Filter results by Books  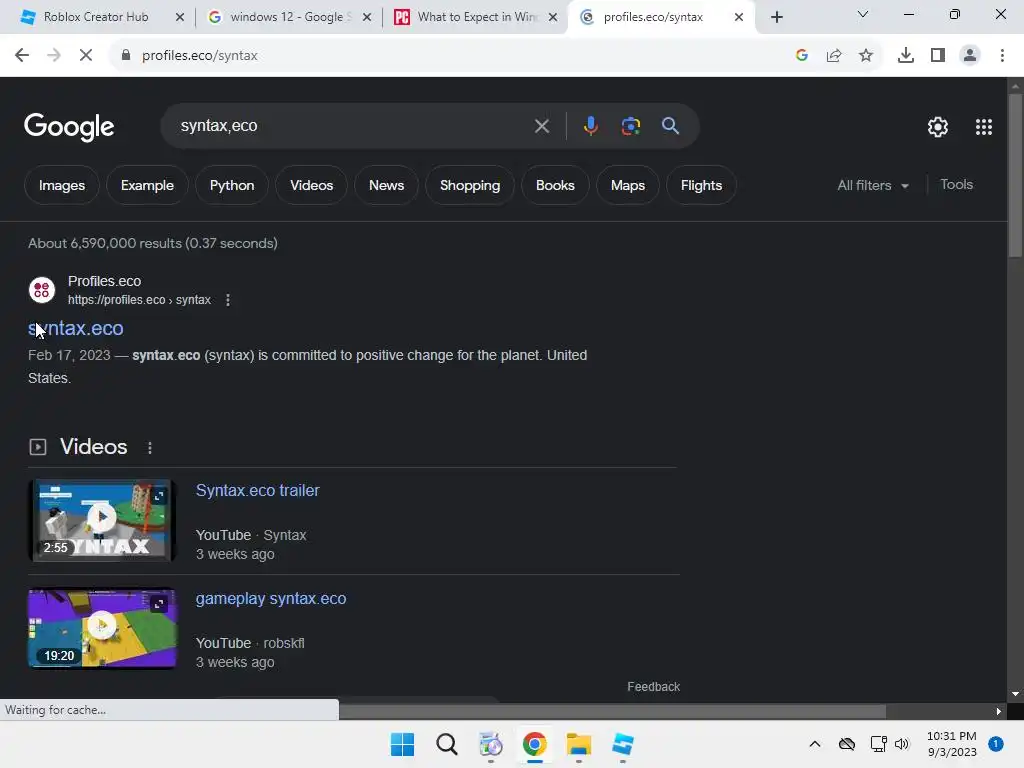point(555,185)
